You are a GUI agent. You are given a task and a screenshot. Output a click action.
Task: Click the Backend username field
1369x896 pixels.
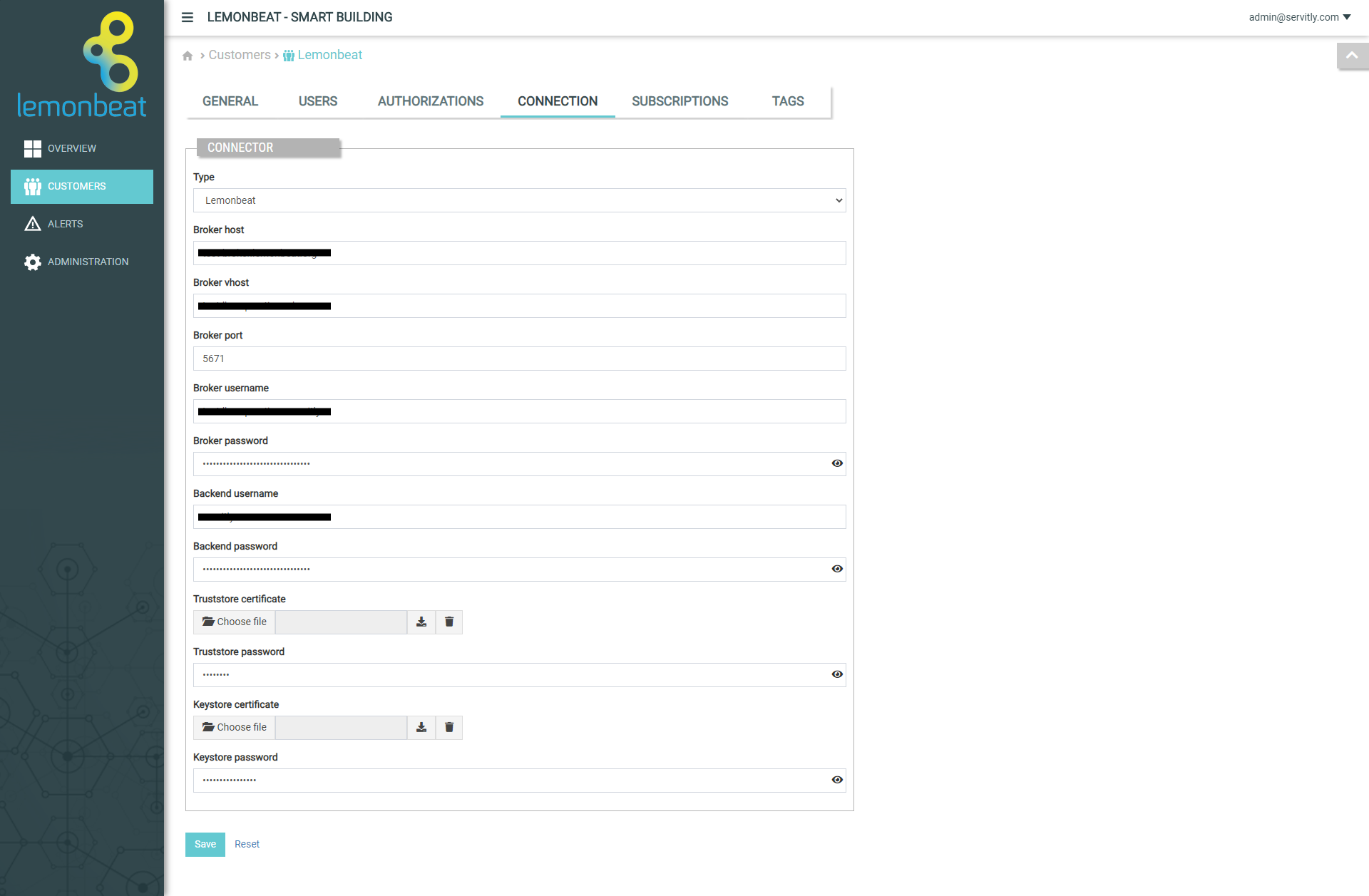pyautogui.click(x=519, y=517)
